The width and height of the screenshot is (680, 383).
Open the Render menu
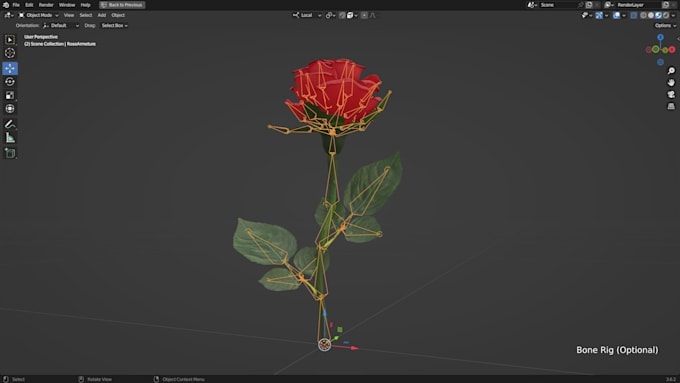(46, 5)
